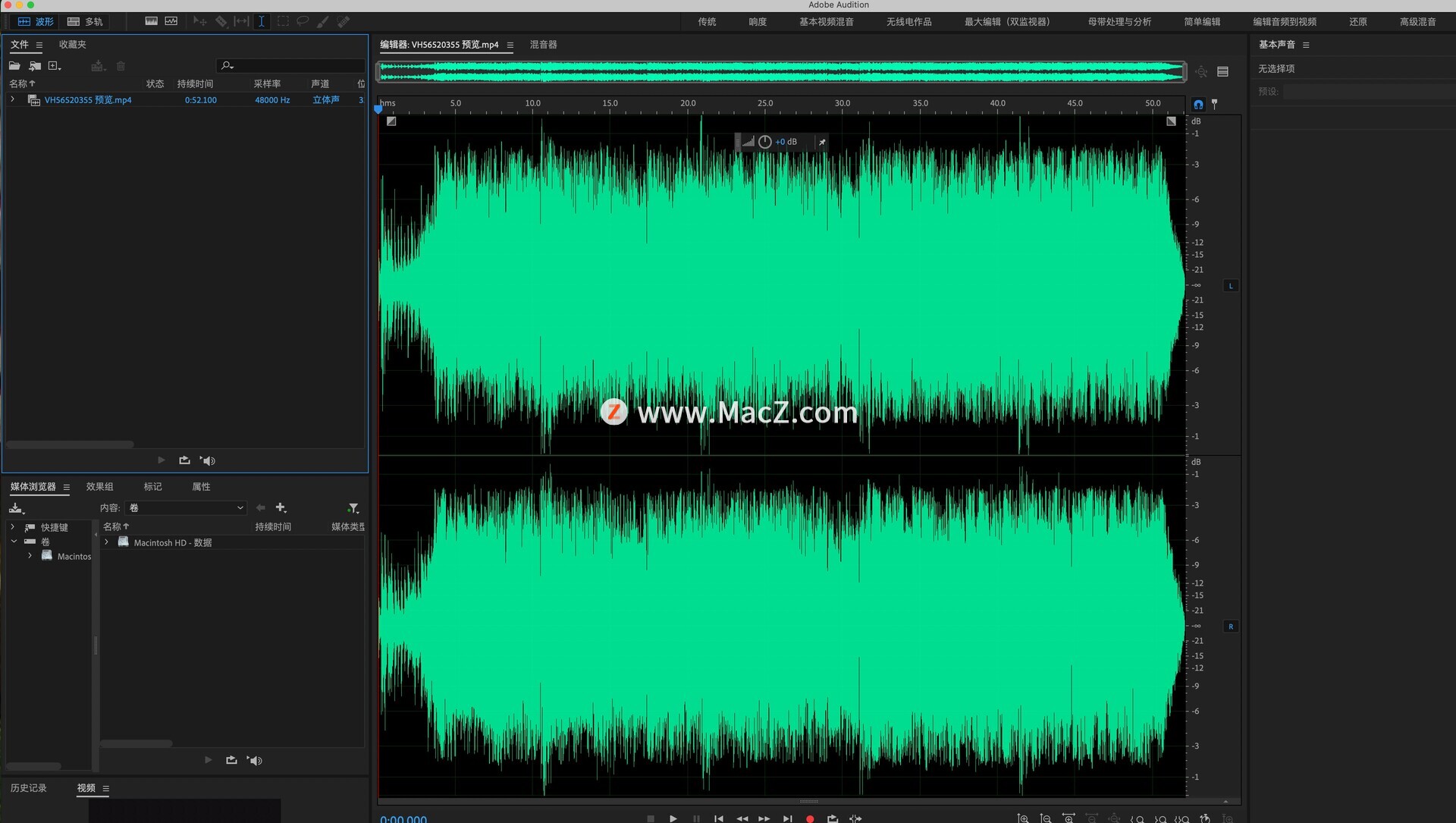This screenshot has width=1456, height=823.
Task: Open the new file dropdown in 文件 panel
Action: tap(55, 66)
